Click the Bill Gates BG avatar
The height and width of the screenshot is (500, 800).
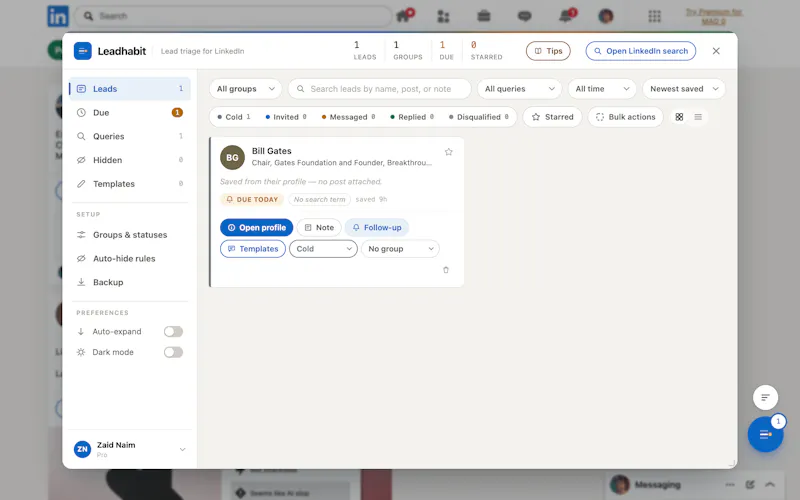tap(232, 158)
